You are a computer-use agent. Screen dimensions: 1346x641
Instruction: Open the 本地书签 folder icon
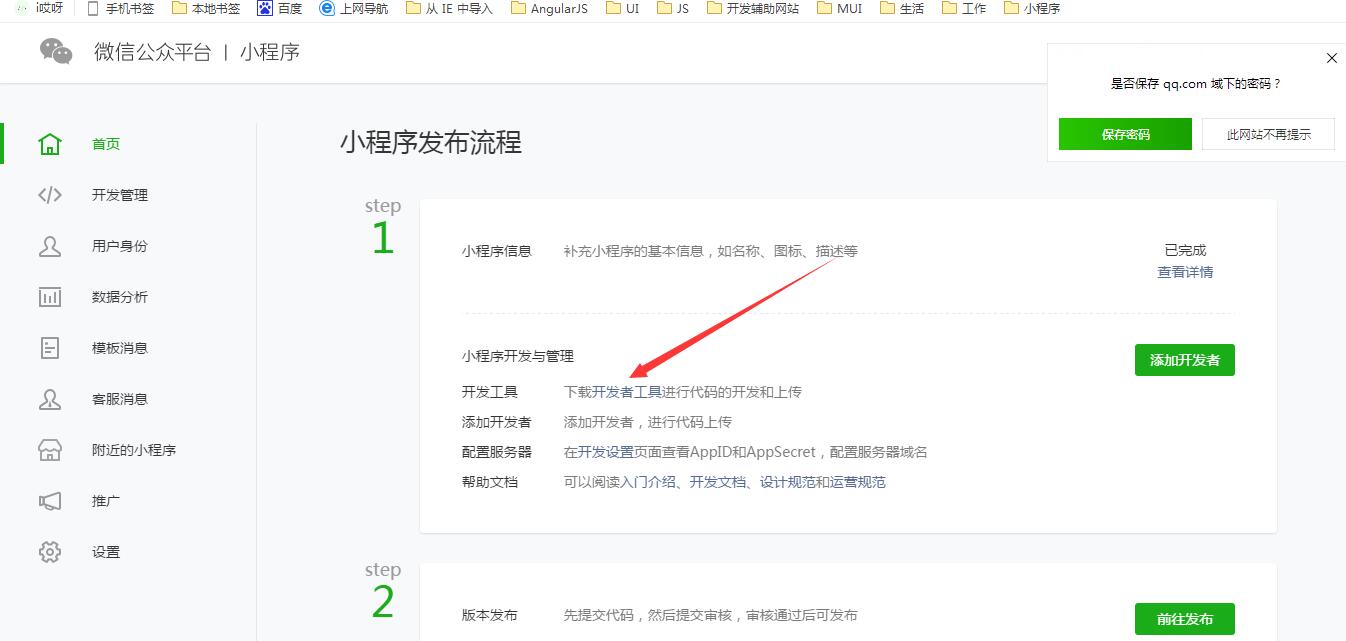tap(179, 8)
